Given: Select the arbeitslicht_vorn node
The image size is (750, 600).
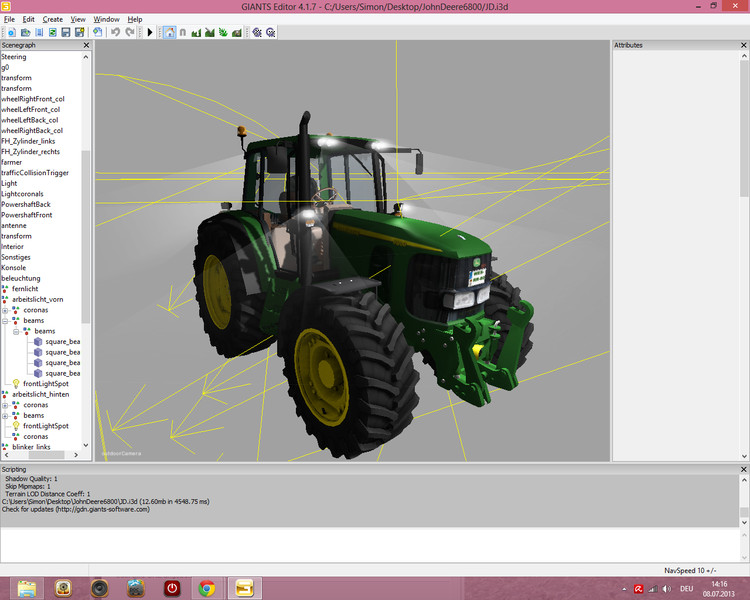Looking at the screenshot, I should [x=37, y=299].
